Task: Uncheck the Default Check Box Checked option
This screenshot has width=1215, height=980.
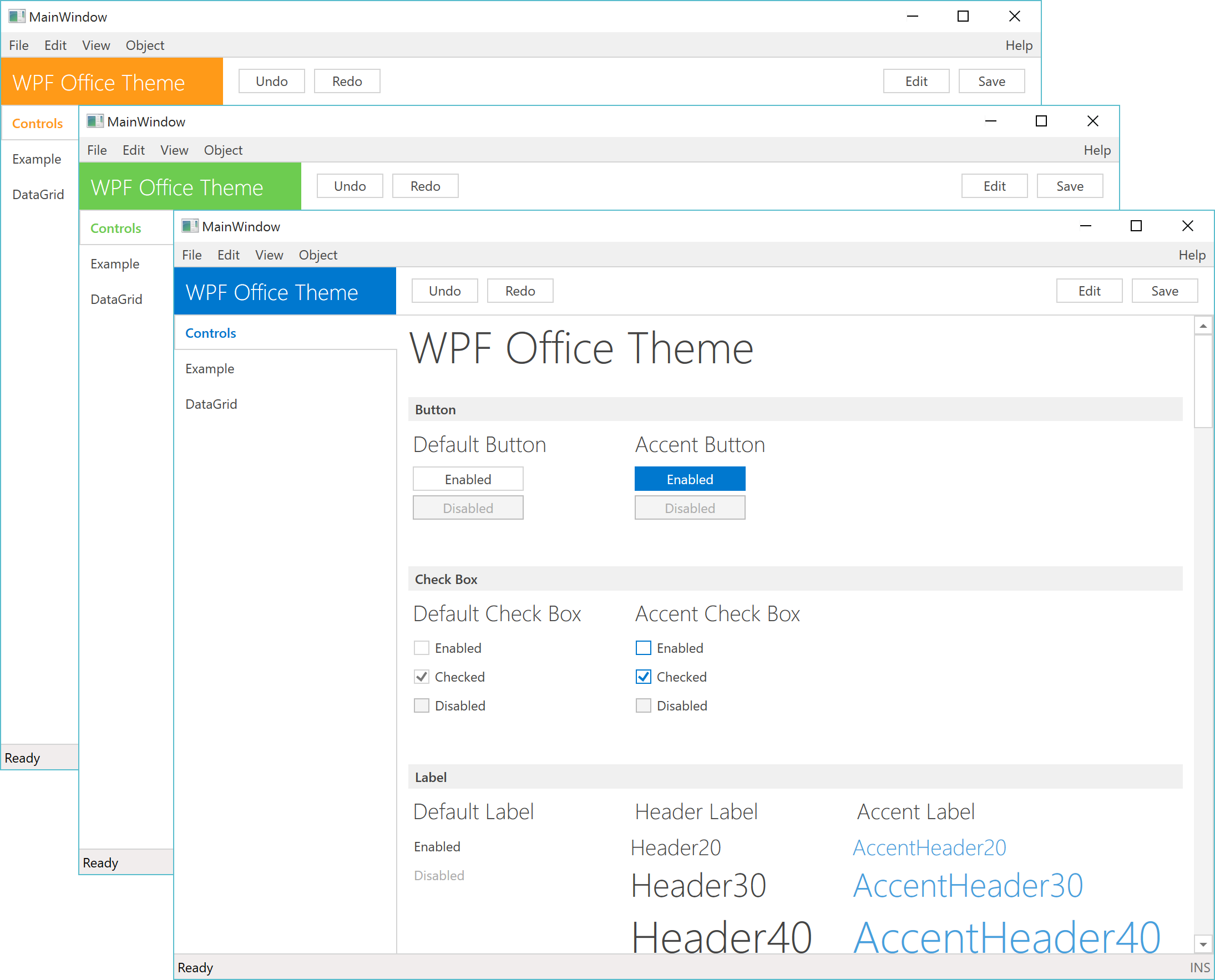Action: coord(422,677)
